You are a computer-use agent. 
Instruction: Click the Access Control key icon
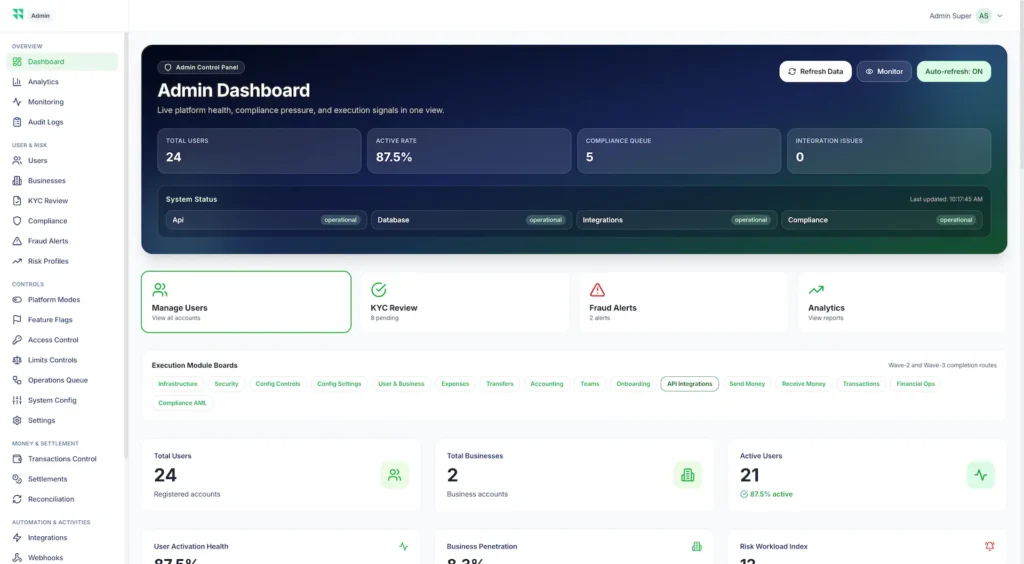17,340
